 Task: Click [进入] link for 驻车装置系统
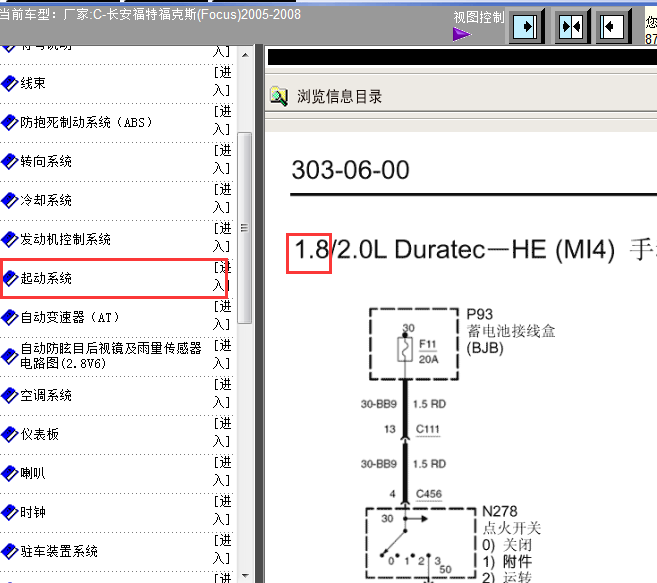(222, 549)
